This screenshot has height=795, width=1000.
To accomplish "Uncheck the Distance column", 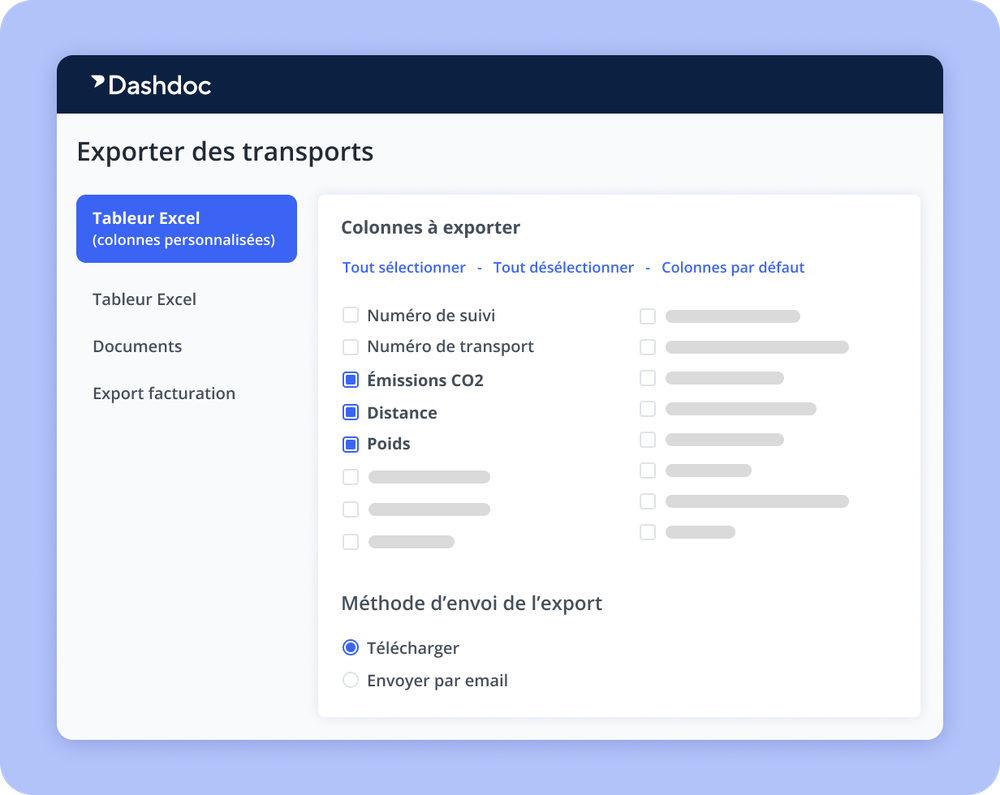I will pos(351,411).
